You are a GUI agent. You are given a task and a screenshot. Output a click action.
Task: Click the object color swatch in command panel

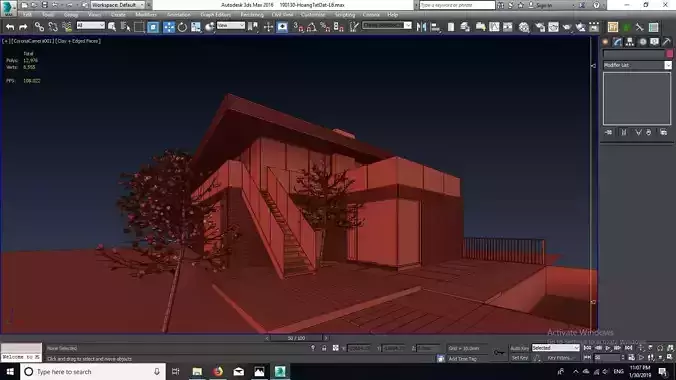[670, 53]
